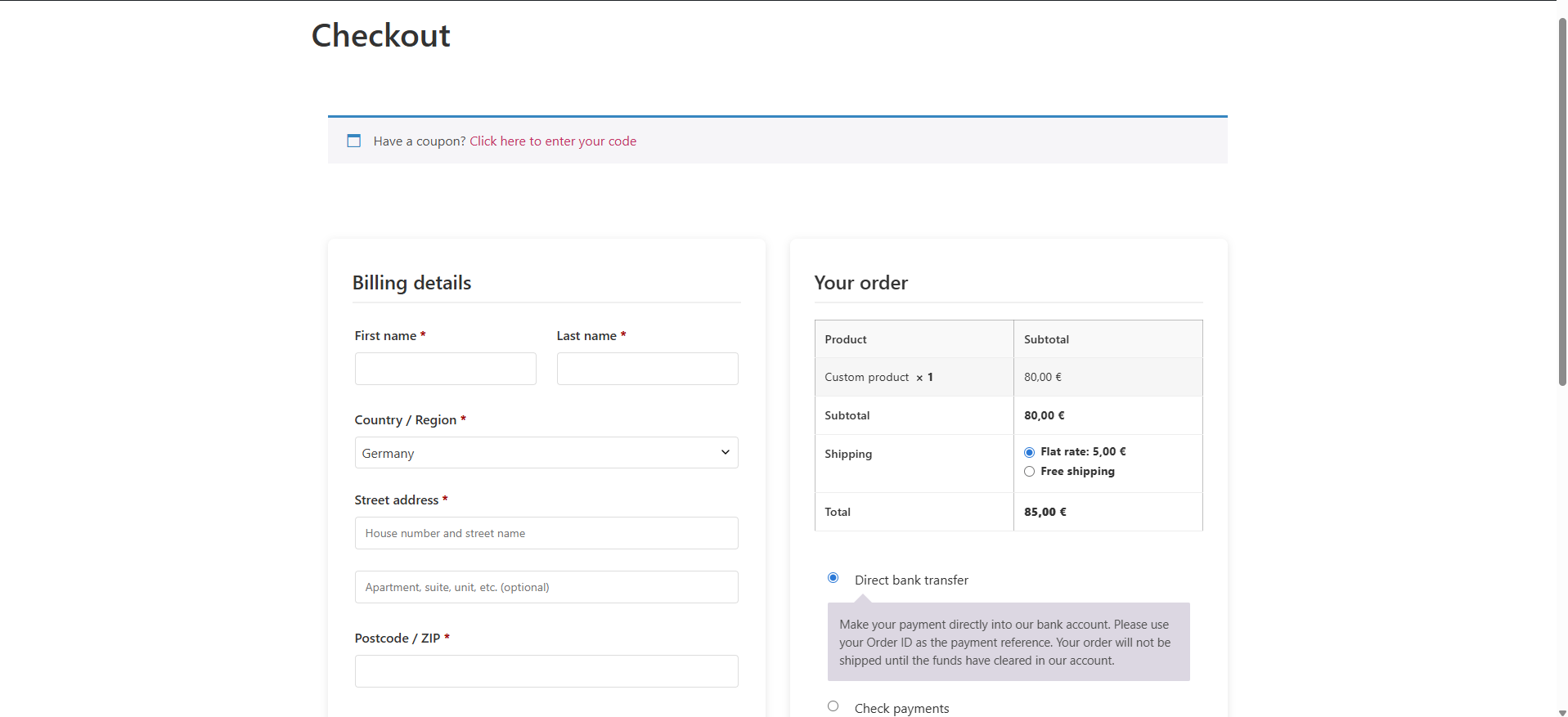Viewport: 1568px width, 717px height.
Task: Click the Free shipping label text
Action: (1077, 472)
